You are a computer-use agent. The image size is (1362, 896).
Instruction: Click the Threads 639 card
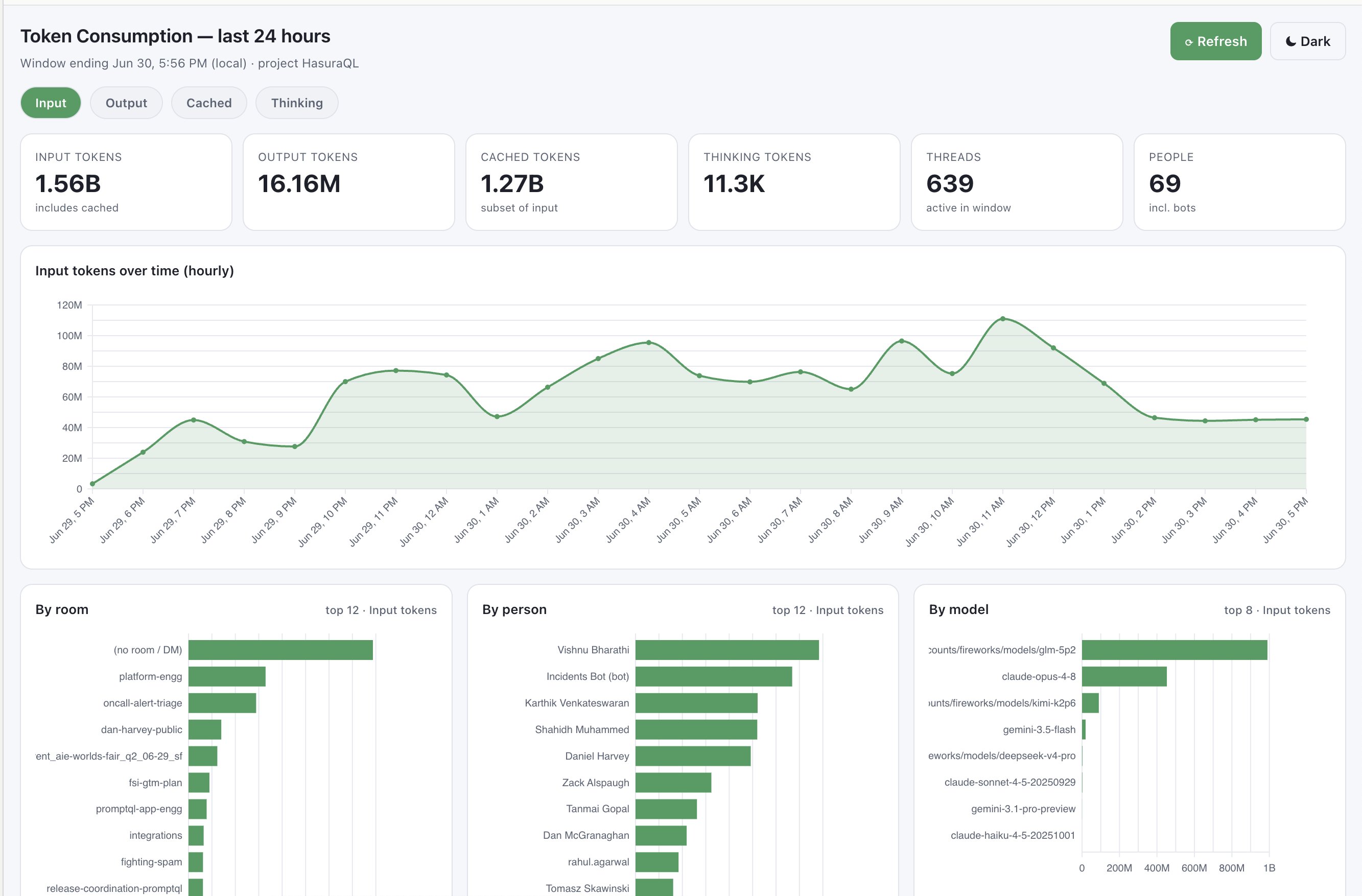(x=1016, y=182)
